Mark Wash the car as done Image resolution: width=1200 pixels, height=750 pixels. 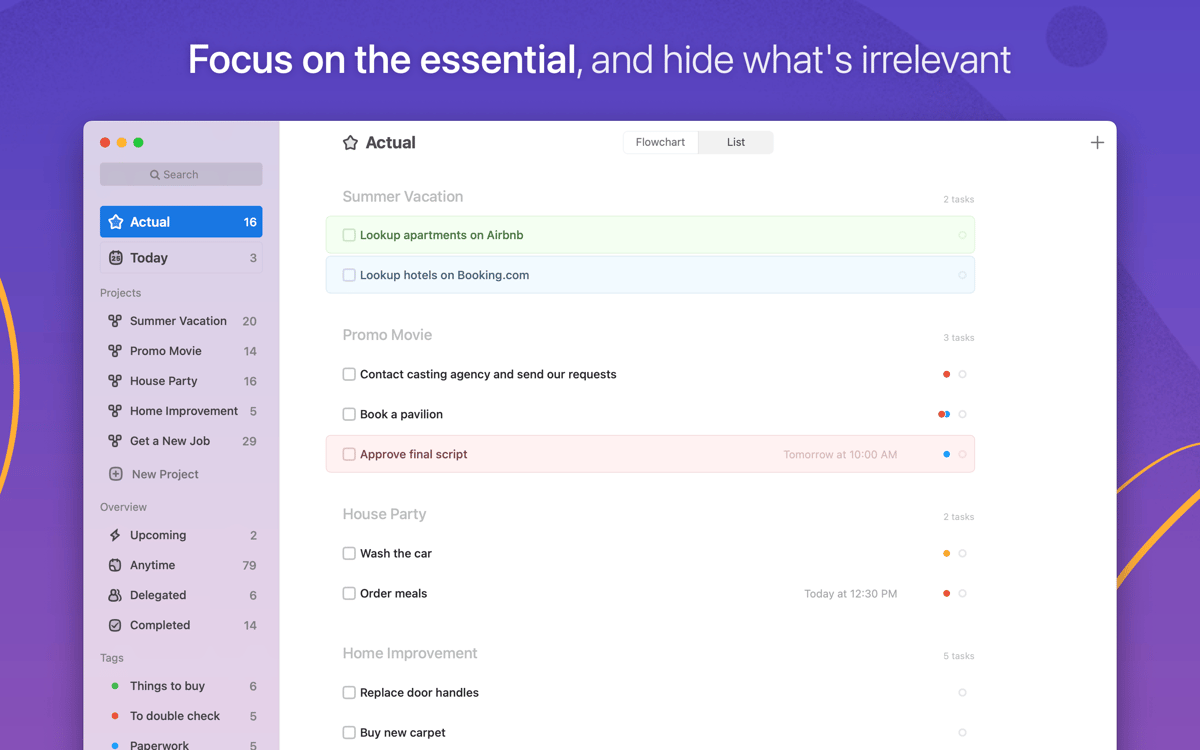click(x=349, y=553)
